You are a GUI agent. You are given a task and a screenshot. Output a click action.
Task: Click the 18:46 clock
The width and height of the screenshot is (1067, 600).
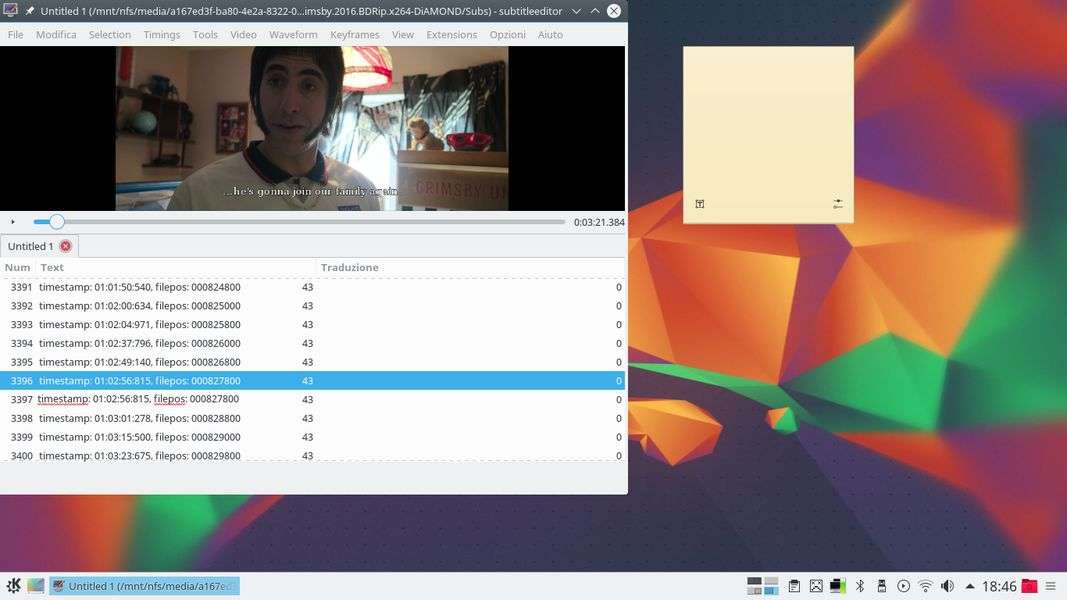pyautogui.click(x=999, y=586)
